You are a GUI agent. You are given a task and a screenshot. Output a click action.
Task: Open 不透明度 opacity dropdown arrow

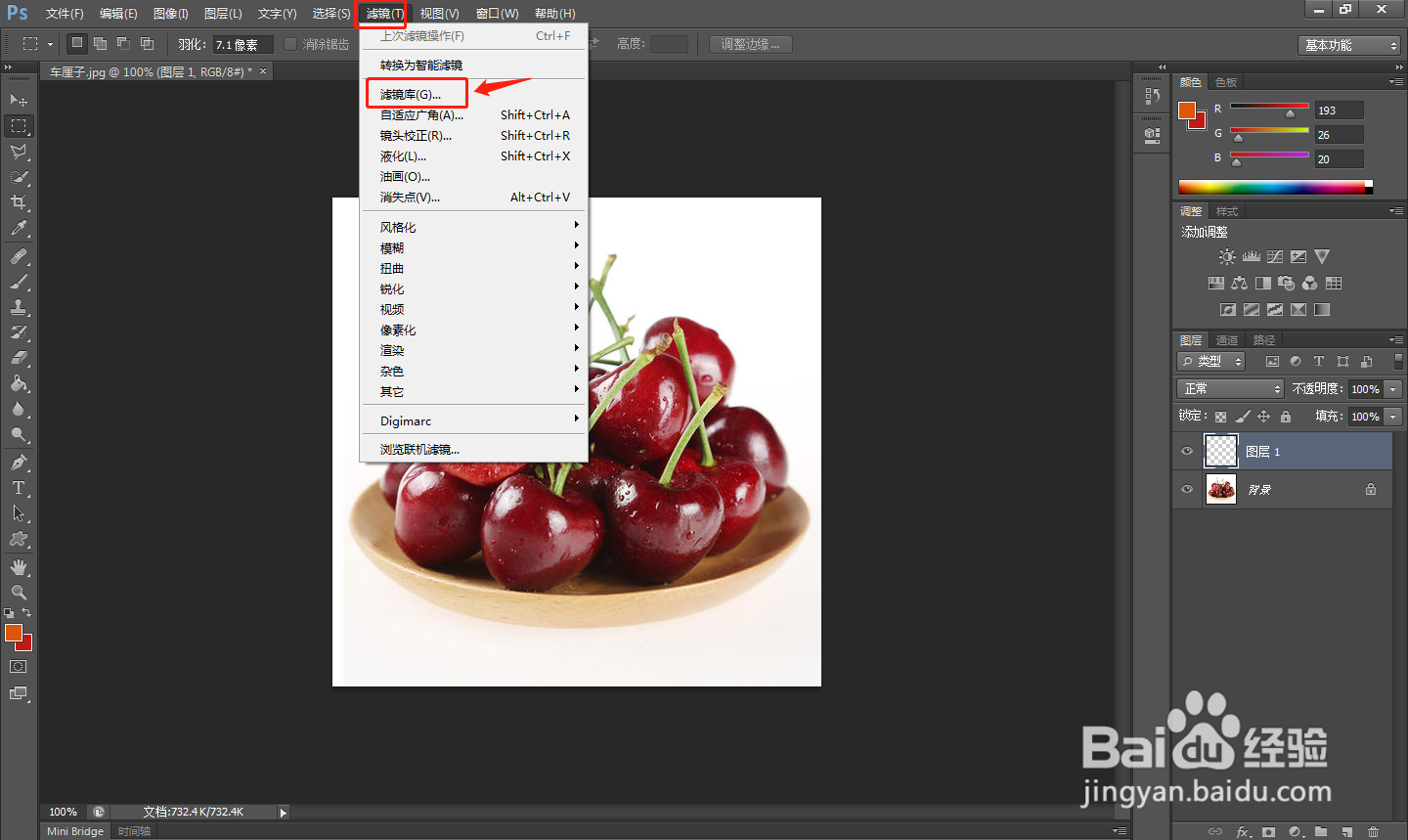[x=1393, y=389]
